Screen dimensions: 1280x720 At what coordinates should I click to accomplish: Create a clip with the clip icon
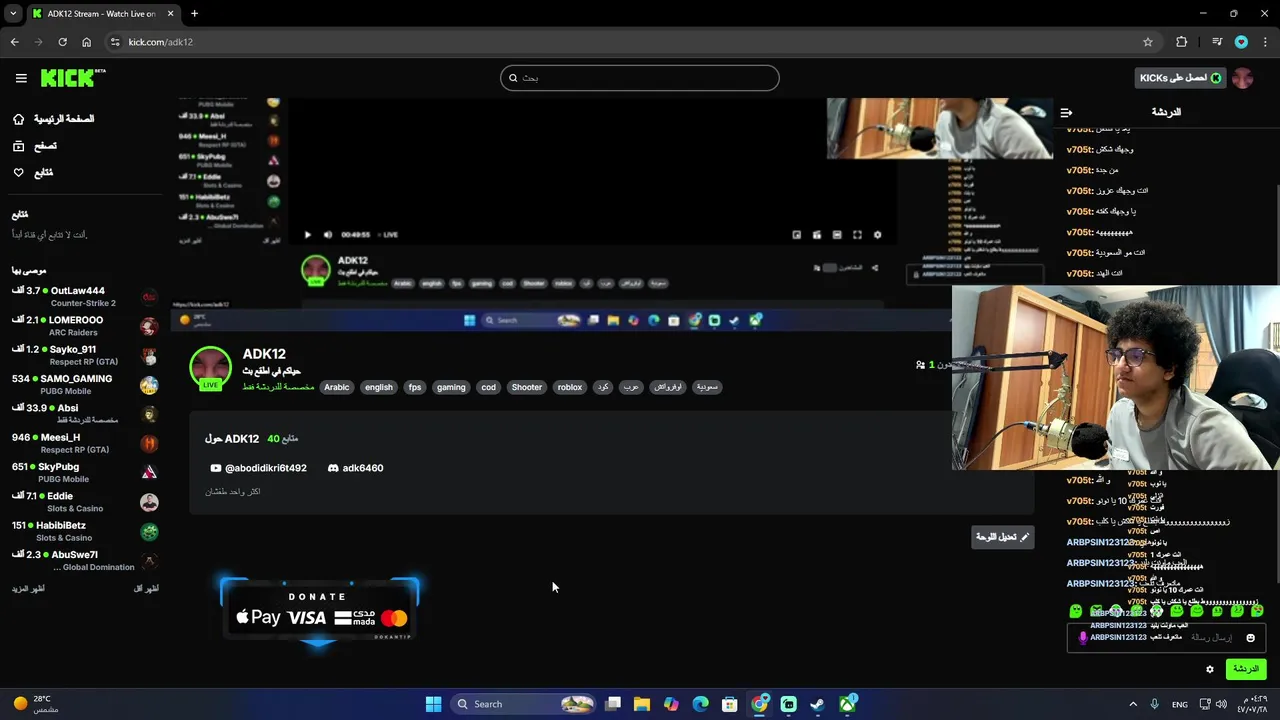coord(817,235)
